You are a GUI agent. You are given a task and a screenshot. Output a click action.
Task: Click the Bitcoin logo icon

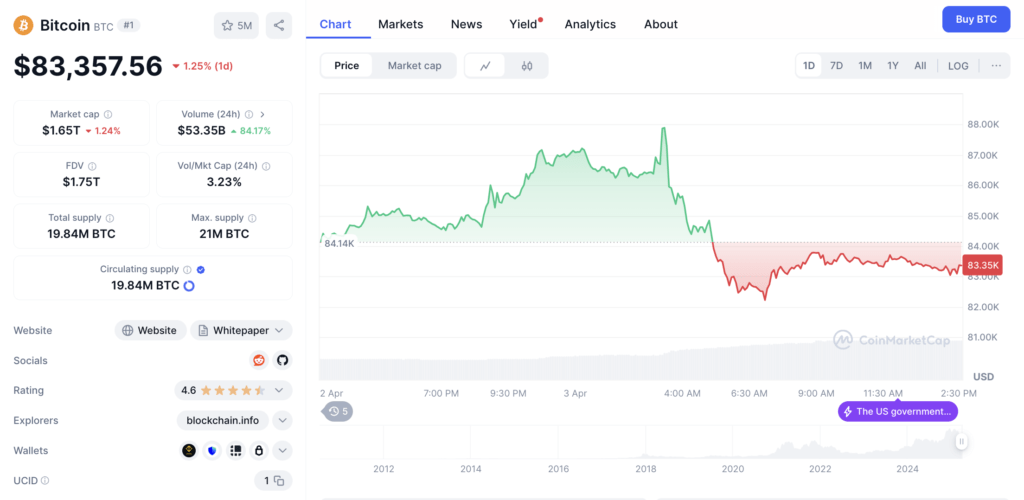(23, 25)
